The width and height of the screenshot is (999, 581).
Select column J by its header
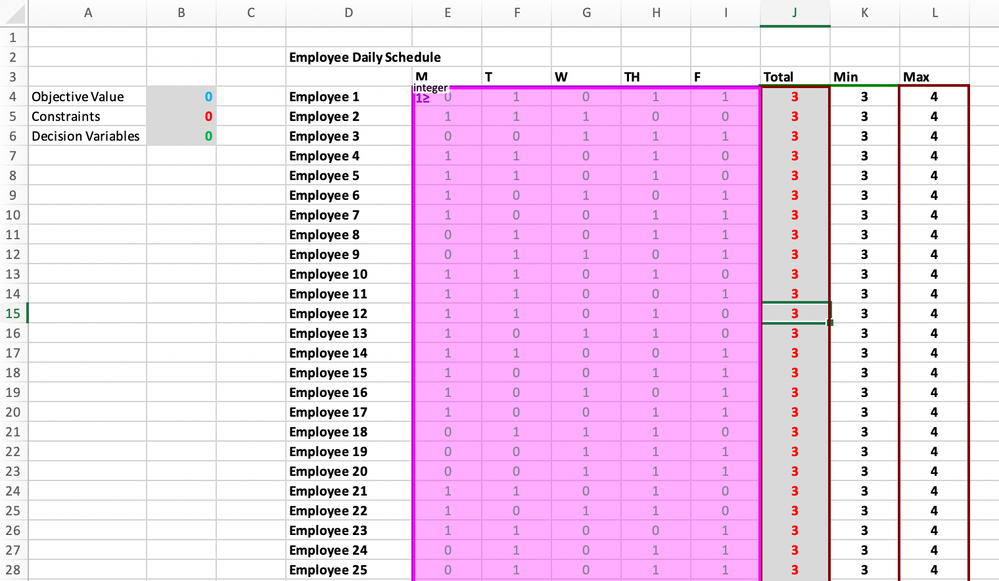point(794,13)
